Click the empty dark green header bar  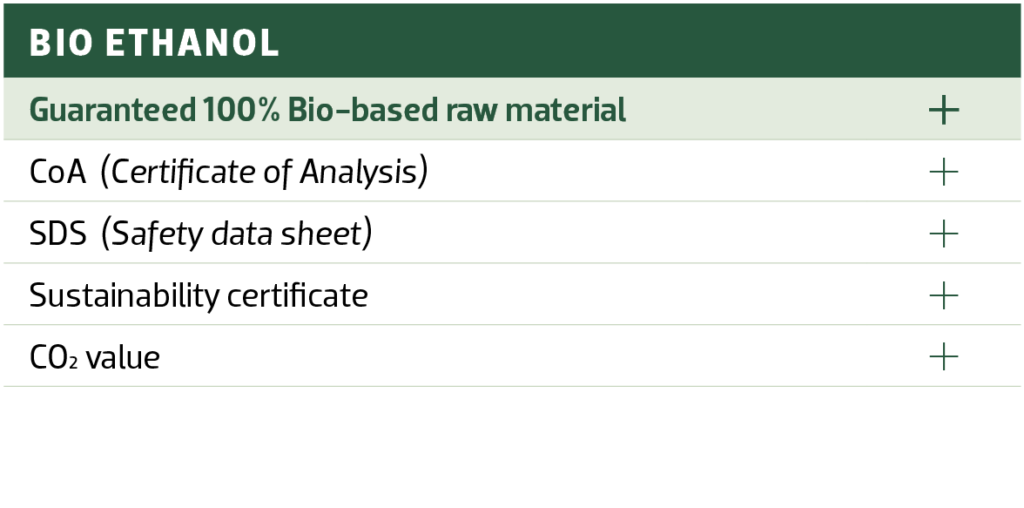[650, 43]
